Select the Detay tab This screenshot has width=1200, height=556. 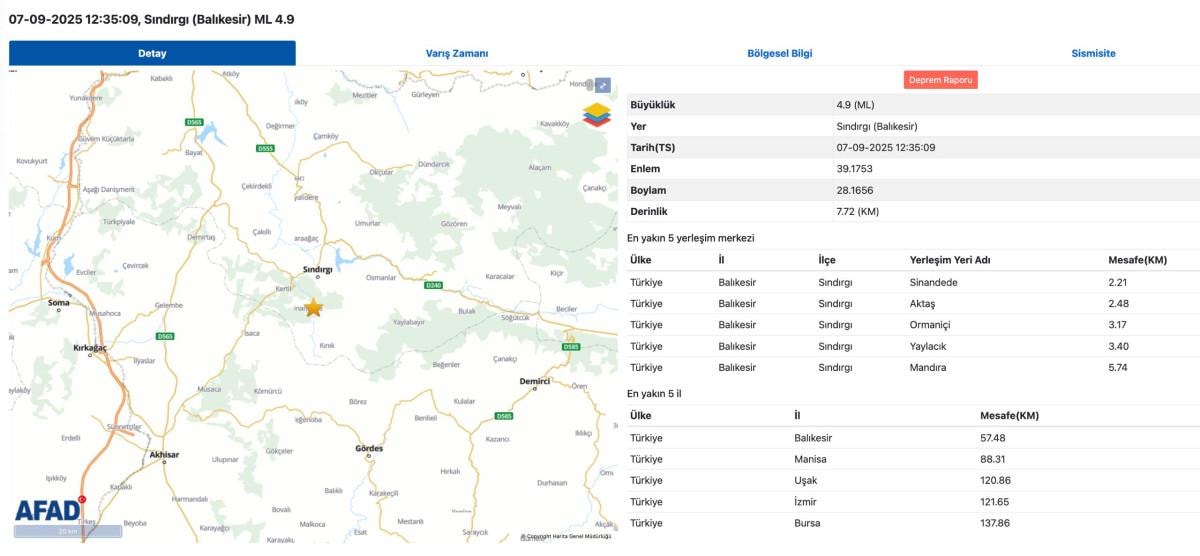coord(152,54)
